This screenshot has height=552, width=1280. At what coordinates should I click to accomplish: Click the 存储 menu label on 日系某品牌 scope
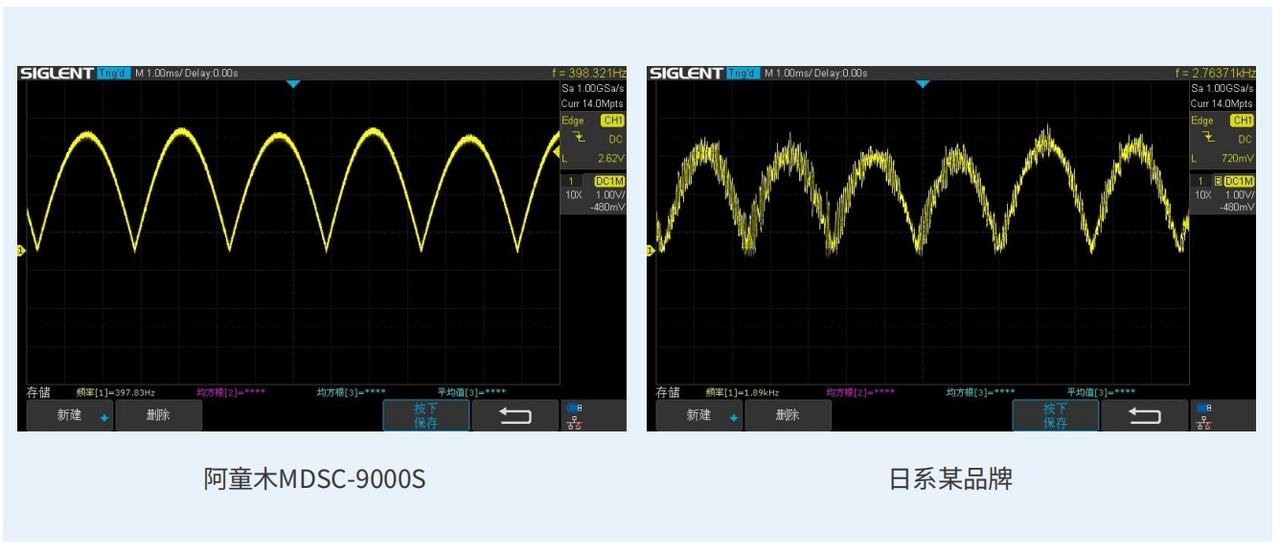click(667, 393)
